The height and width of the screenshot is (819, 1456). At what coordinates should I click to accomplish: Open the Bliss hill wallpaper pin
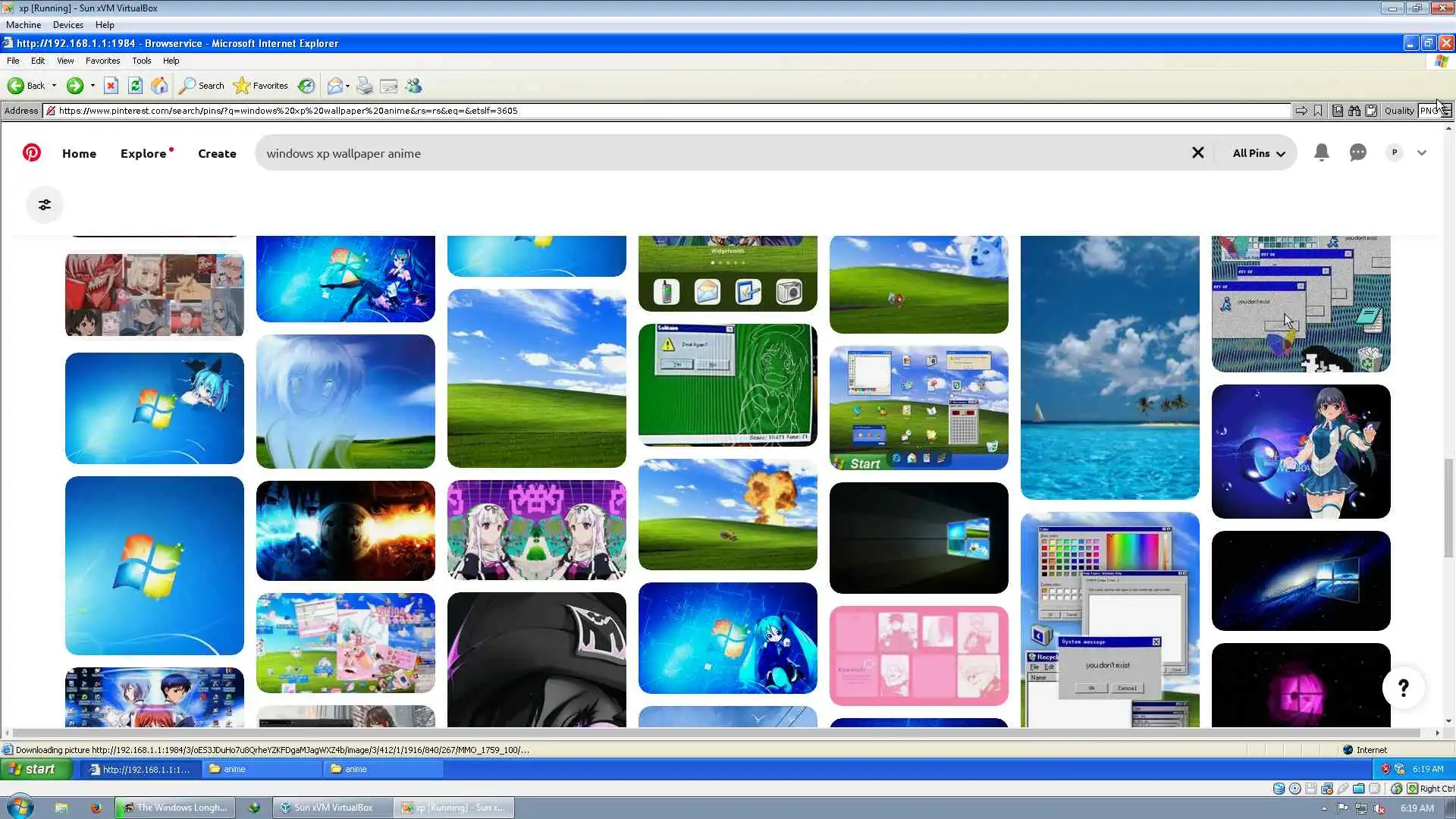[x=536, y=378]
